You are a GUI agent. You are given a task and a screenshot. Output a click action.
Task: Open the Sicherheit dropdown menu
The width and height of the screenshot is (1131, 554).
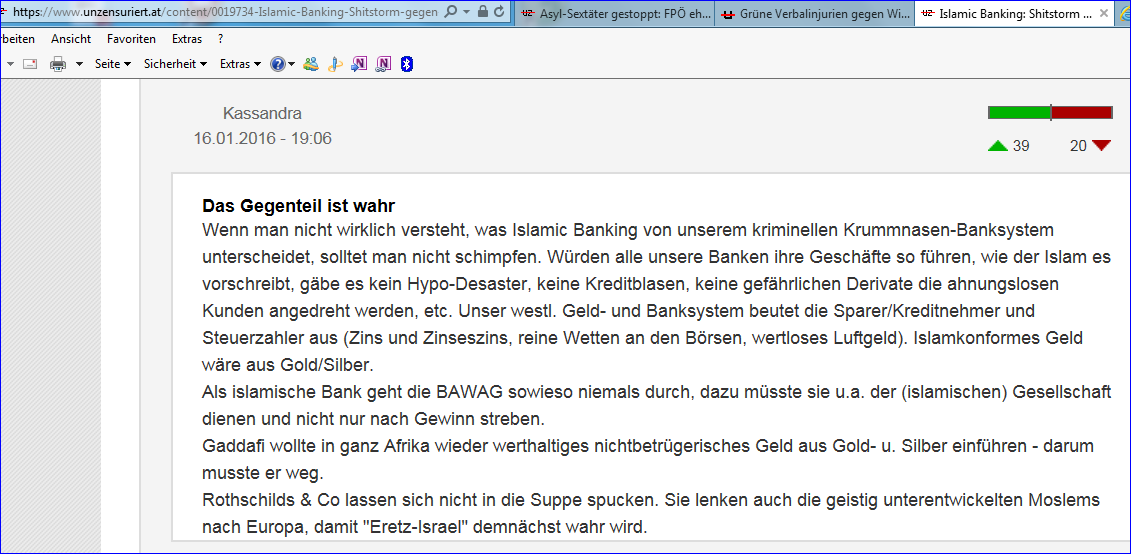click(175, 64)
